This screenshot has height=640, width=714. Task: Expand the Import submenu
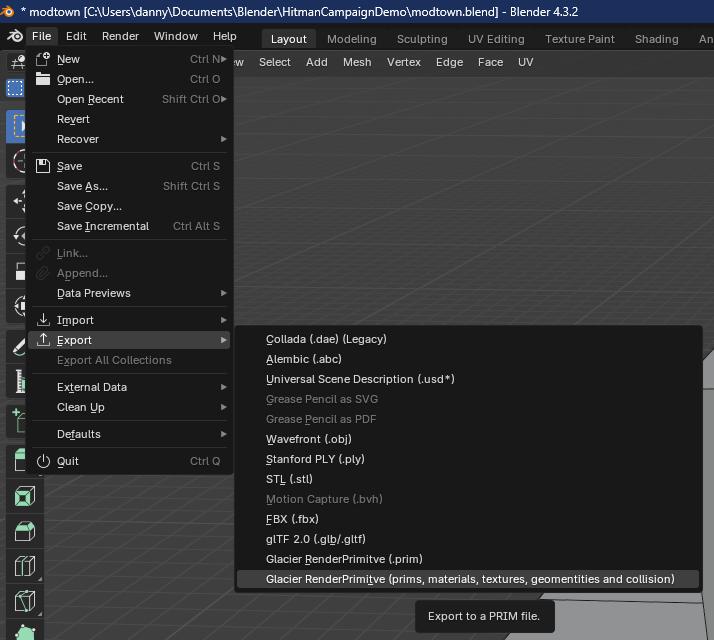[130, 320]
